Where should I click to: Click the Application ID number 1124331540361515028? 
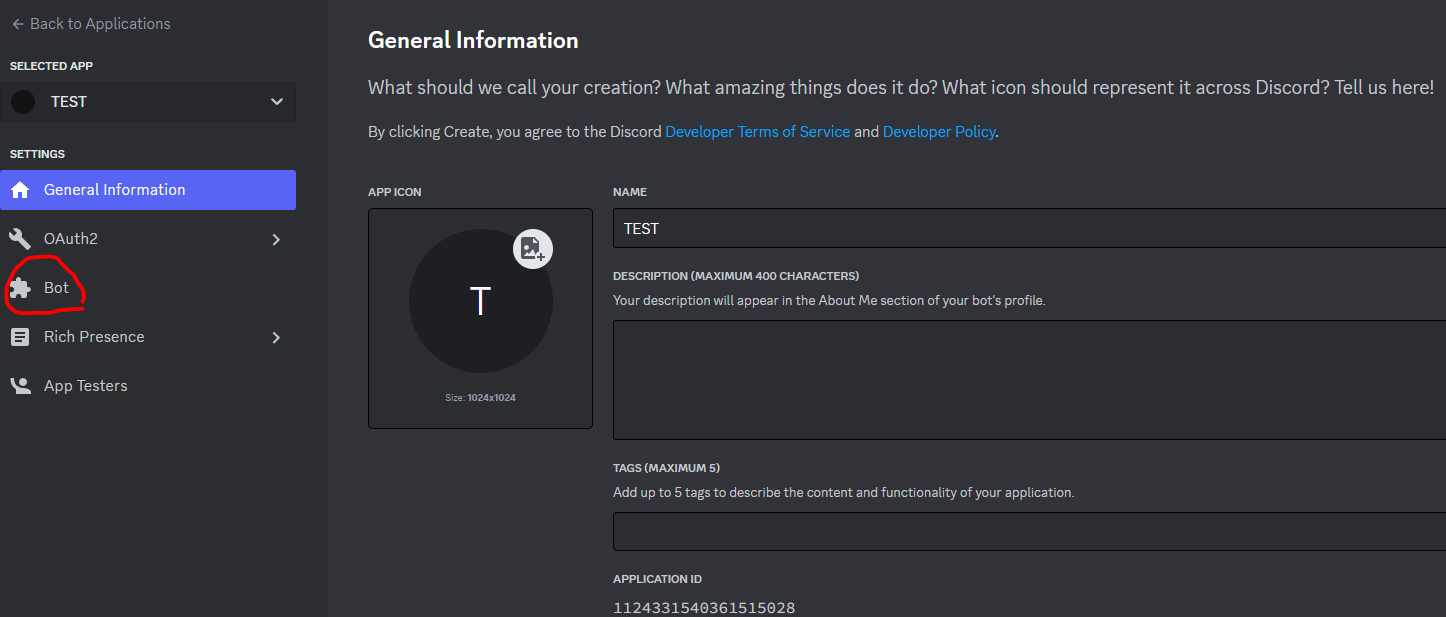(704, 607)
